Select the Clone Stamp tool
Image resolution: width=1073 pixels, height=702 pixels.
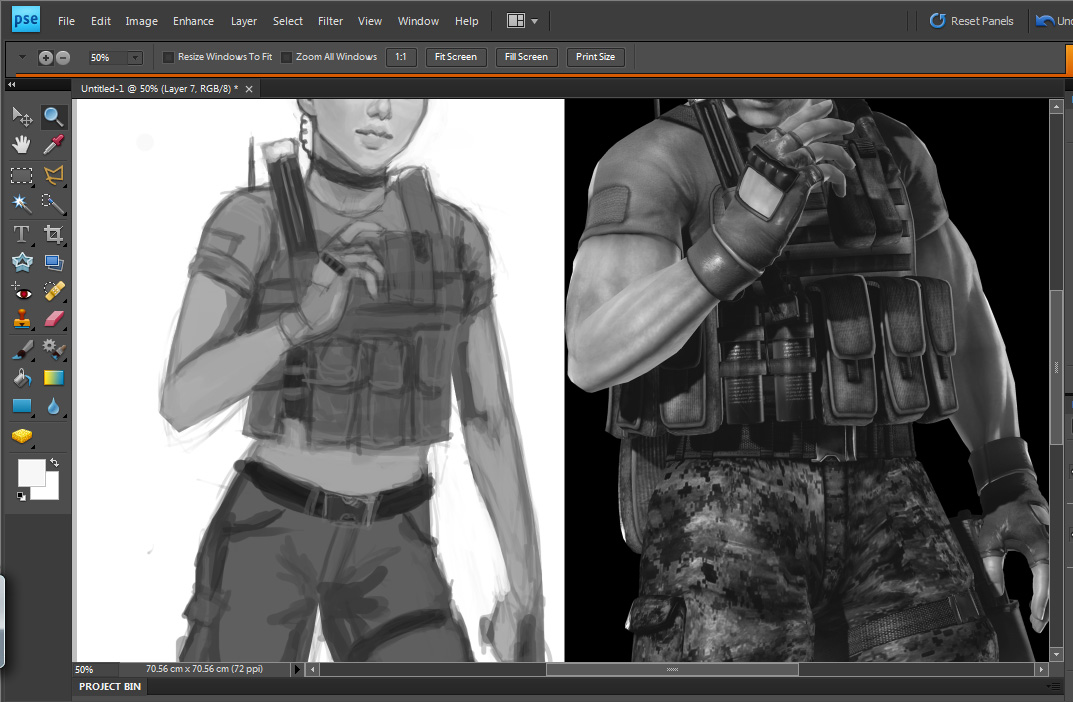tap(21, 320)
